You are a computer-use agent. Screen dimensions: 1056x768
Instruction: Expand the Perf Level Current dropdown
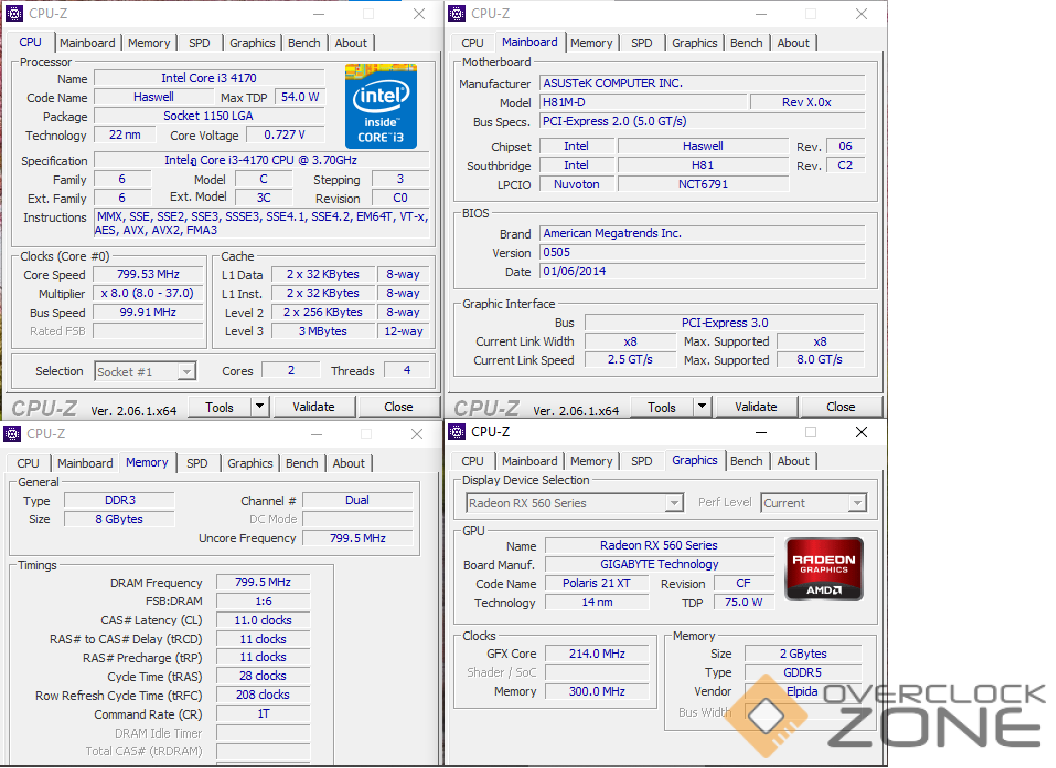[x=857, y=503]
